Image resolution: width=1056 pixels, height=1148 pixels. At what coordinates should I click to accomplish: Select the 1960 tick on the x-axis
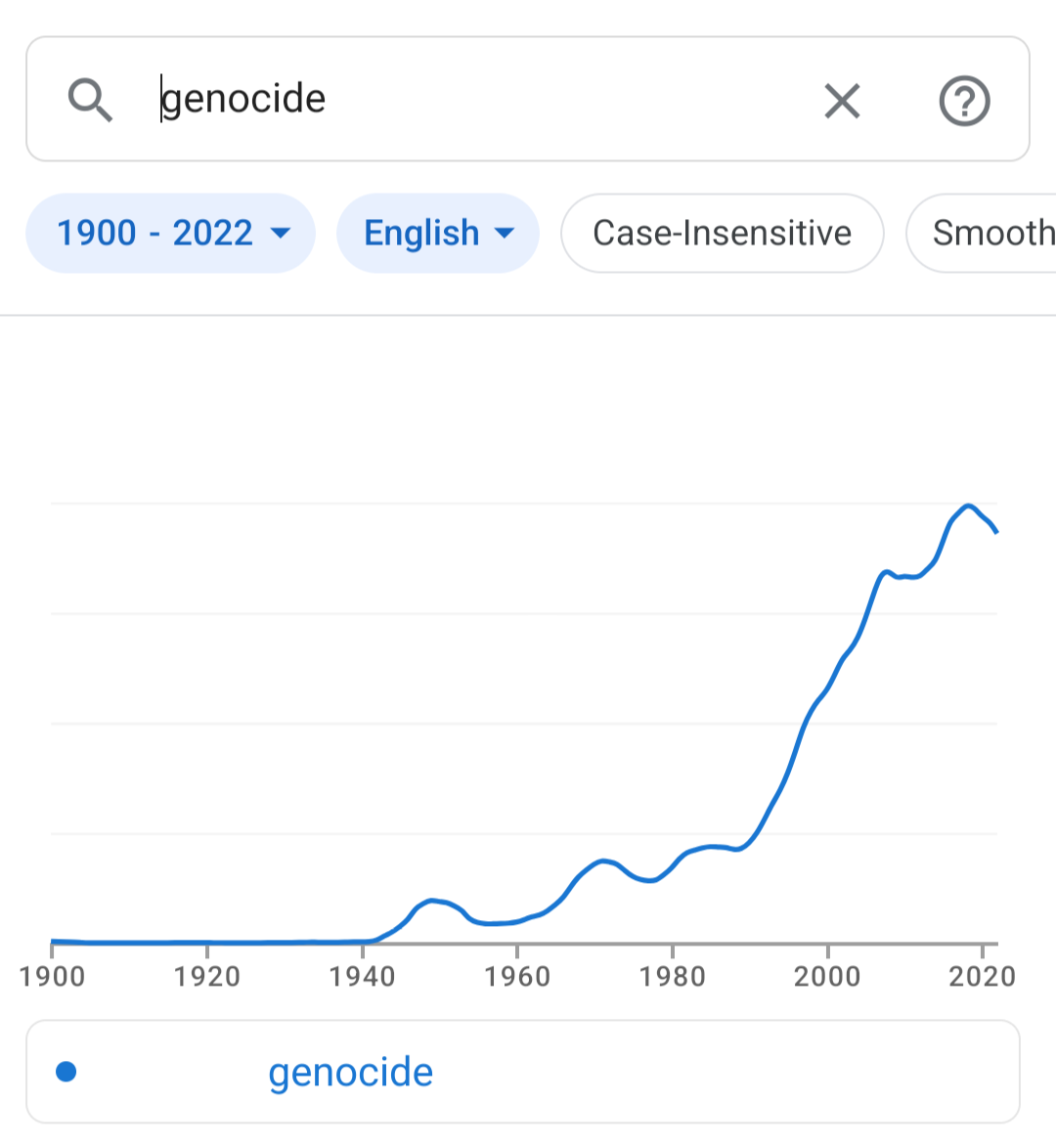click(517, 950)
